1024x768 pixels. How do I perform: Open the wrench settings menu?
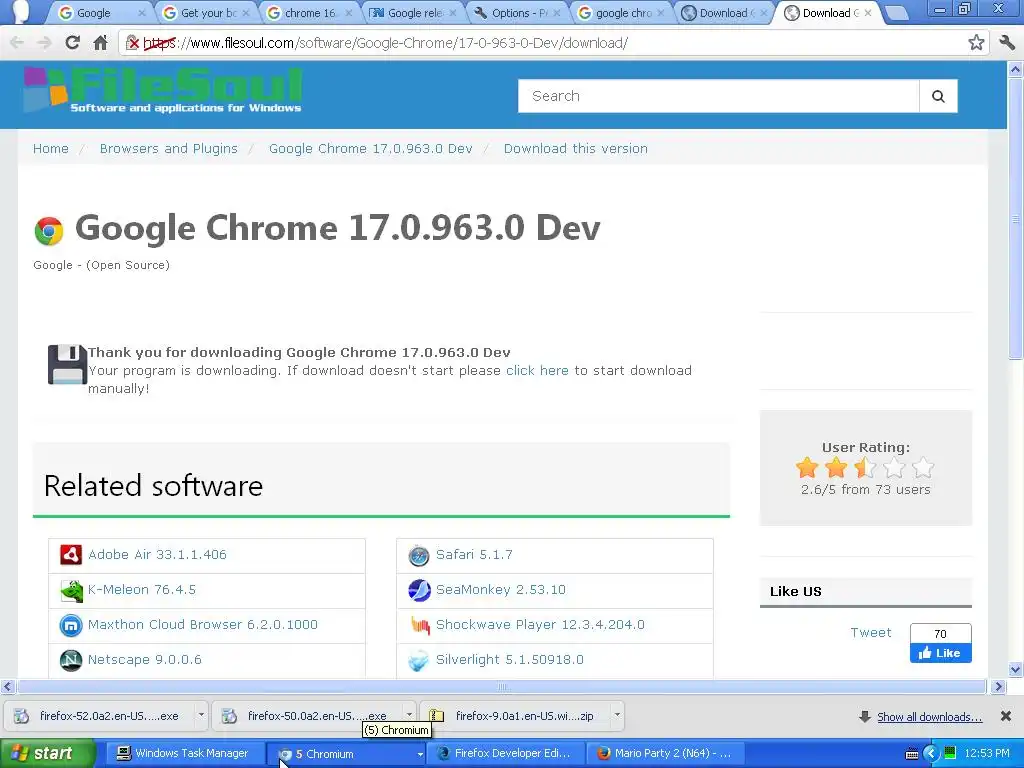[1007, 43]
